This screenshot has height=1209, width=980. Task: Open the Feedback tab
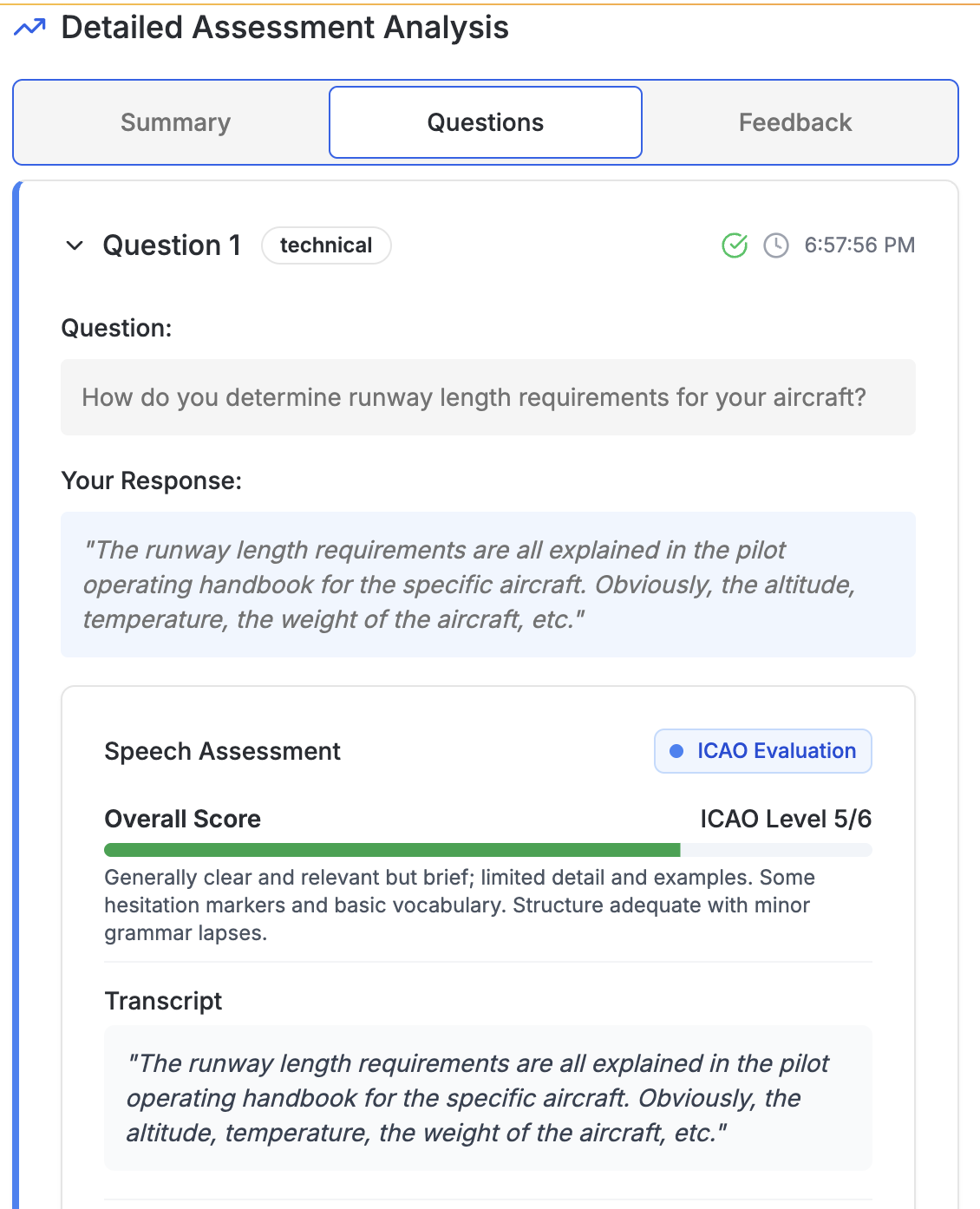point(794,122)
